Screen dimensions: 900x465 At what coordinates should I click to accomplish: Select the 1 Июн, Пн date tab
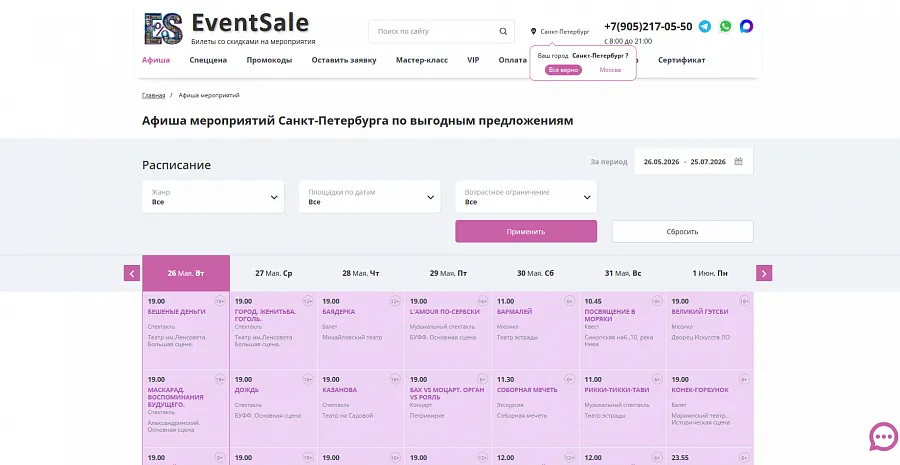coord(710,273)
